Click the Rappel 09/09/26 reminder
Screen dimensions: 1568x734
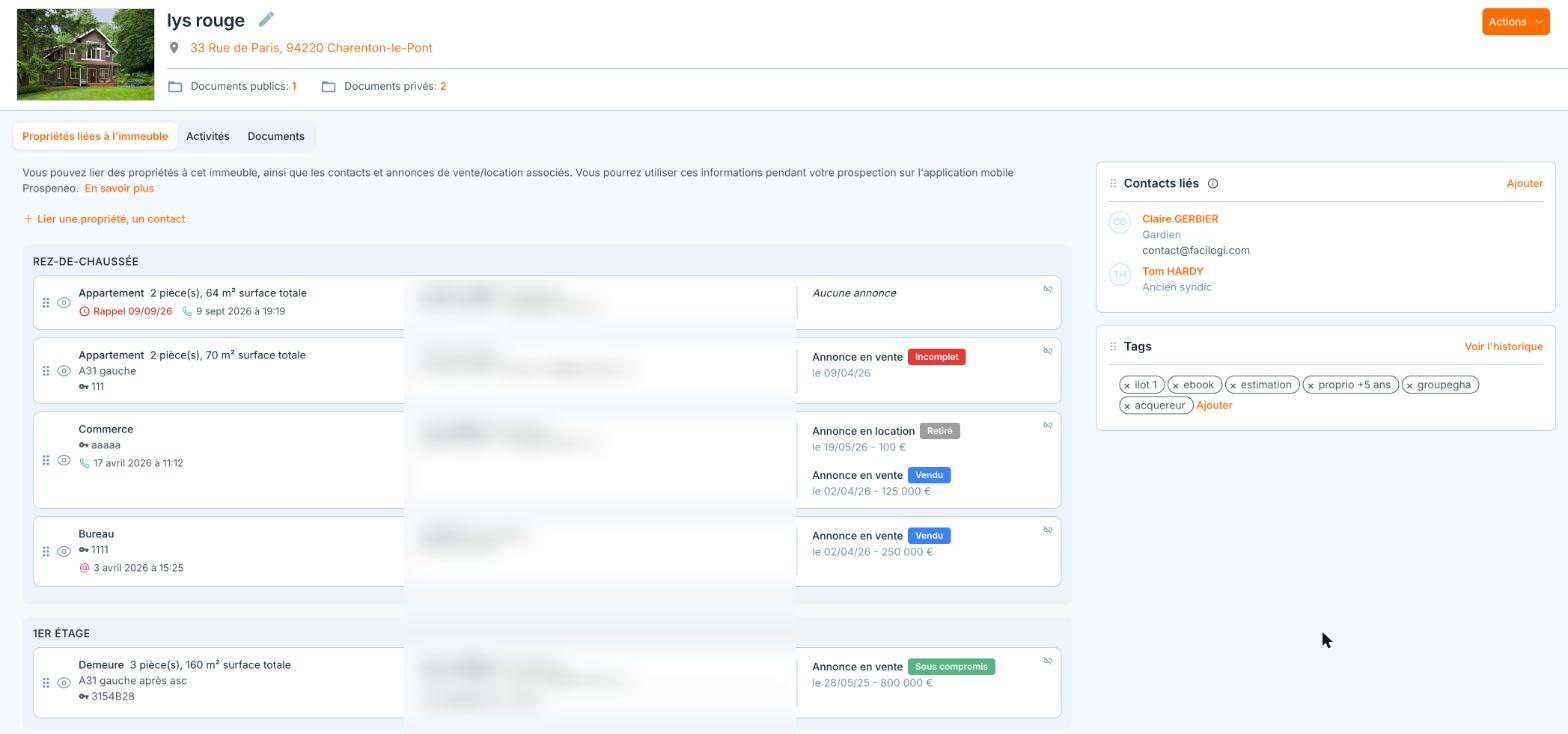click(126, 312)
